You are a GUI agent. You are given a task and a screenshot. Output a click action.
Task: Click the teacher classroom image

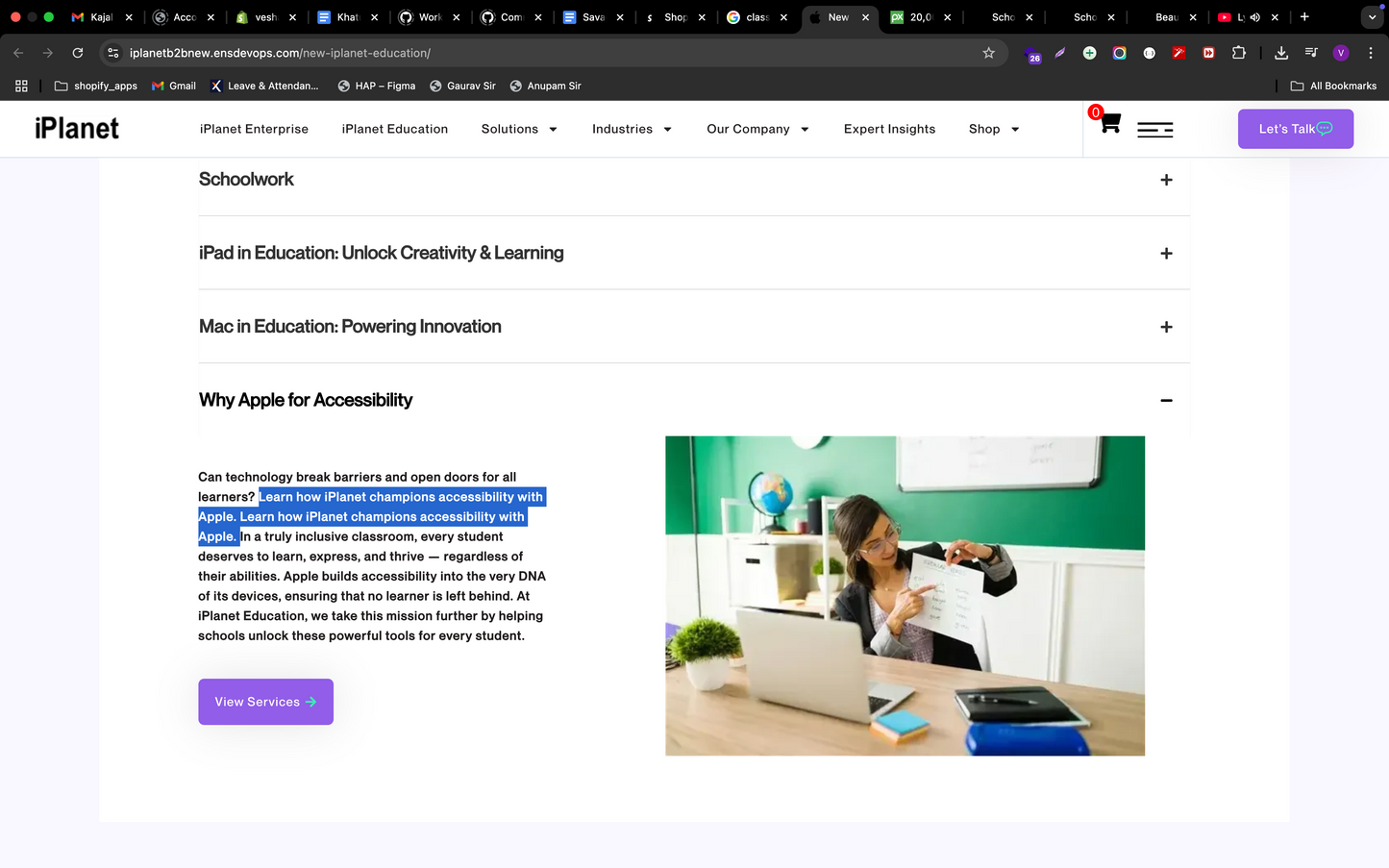905,596
